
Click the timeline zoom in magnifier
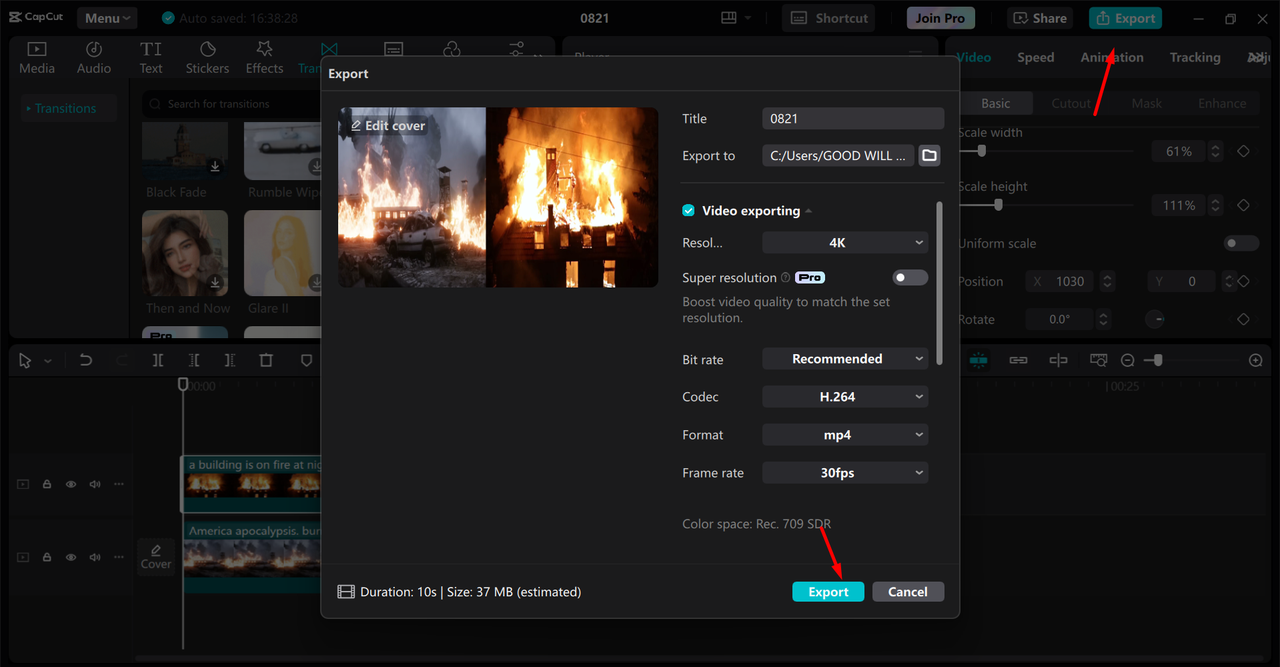coord(1256,360)
